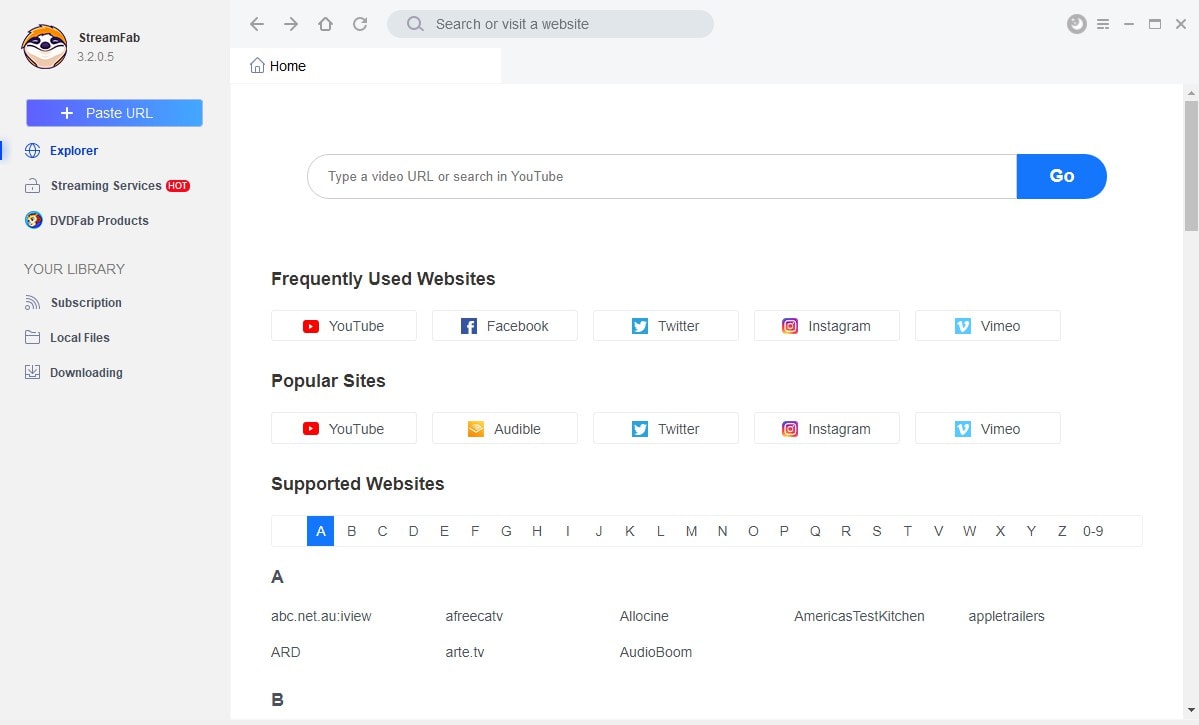Image resolution: width=1199 pixels, height=725 pixels.
Task: Open abc.net.au:iview link
Action: [321, 616]
